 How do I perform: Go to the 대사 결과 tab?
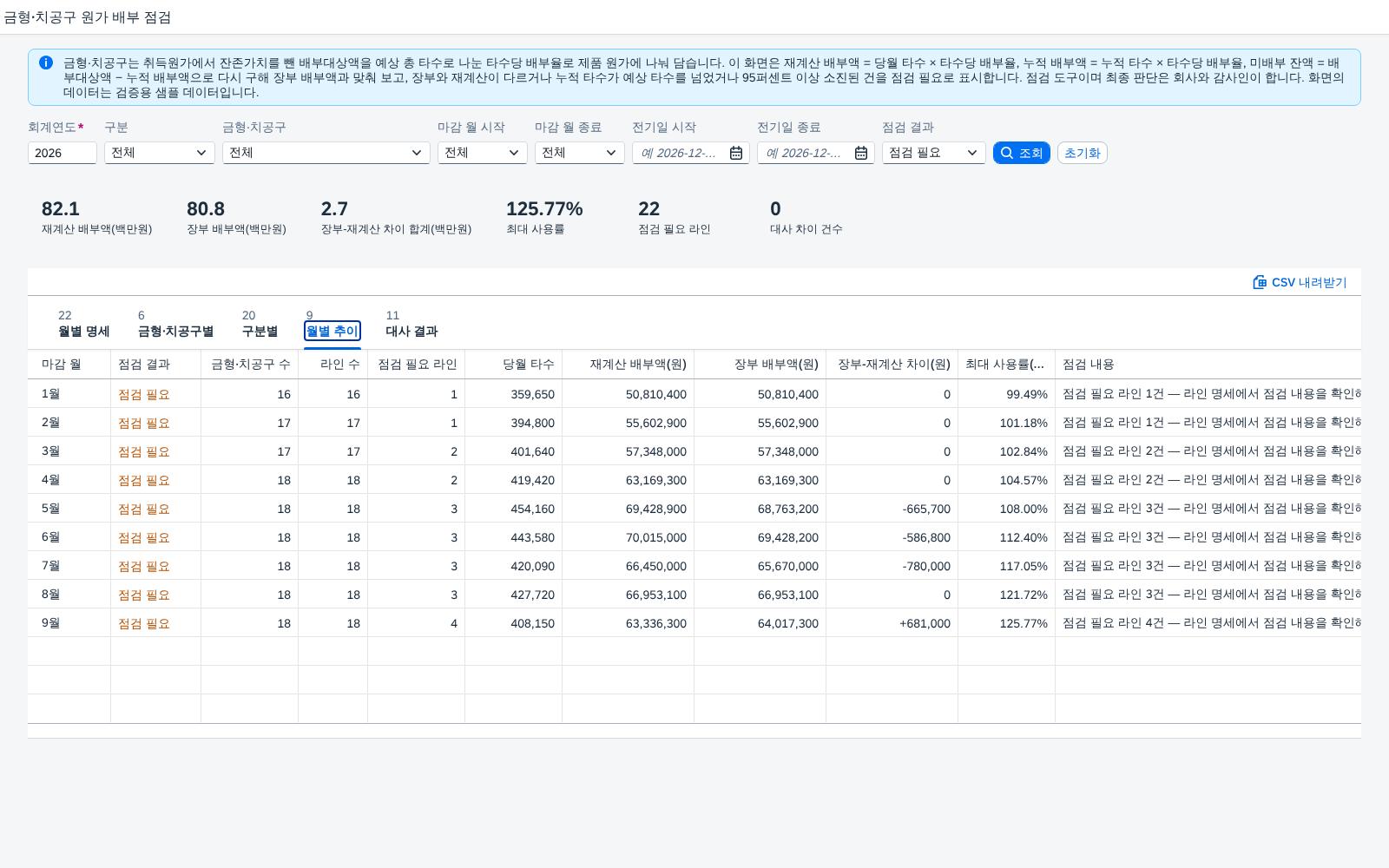pos(411,324)
